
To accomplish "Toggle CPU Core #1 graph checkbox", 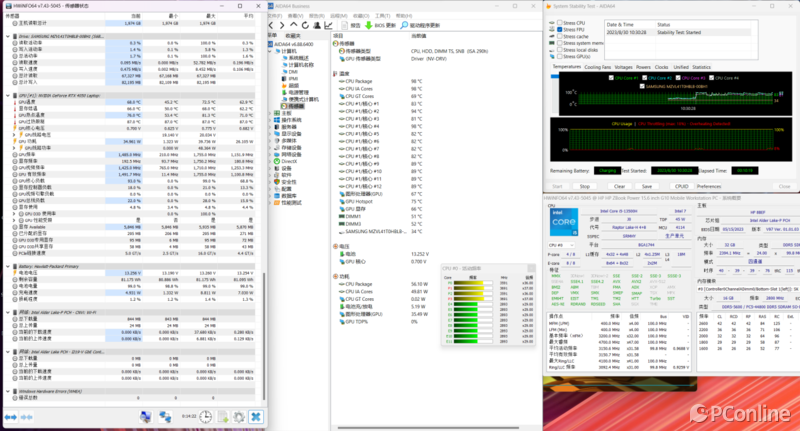I will [611, 78].
